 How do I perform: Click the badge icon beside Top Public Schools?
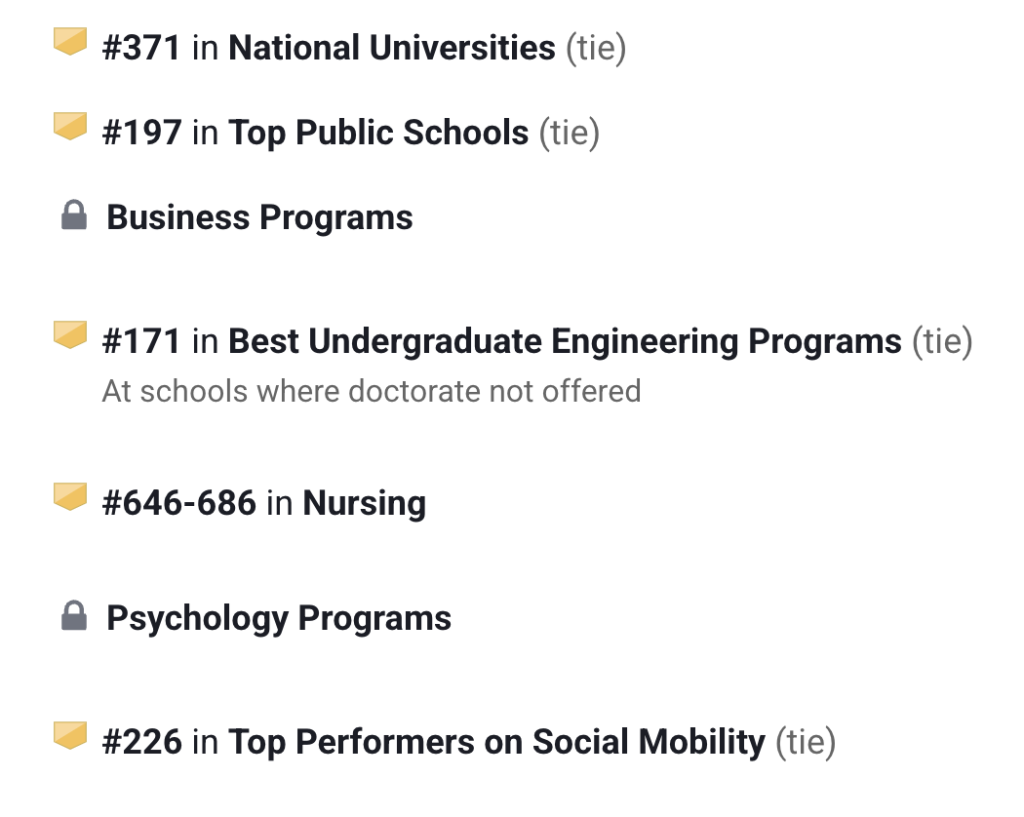70,127
